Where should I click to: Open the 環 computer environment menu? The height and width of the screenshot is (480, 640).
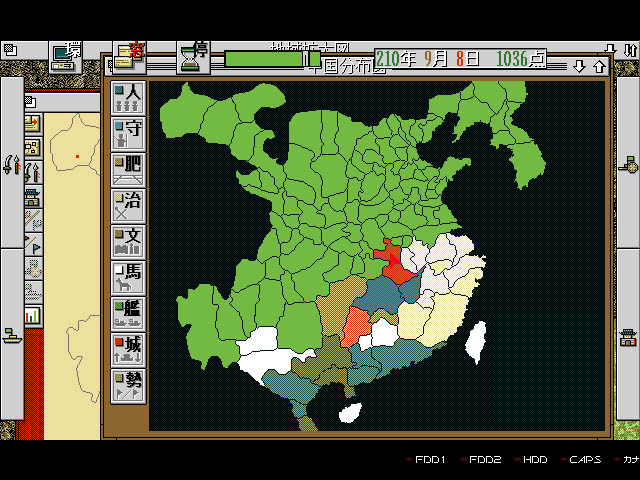[x=66, y=57]
